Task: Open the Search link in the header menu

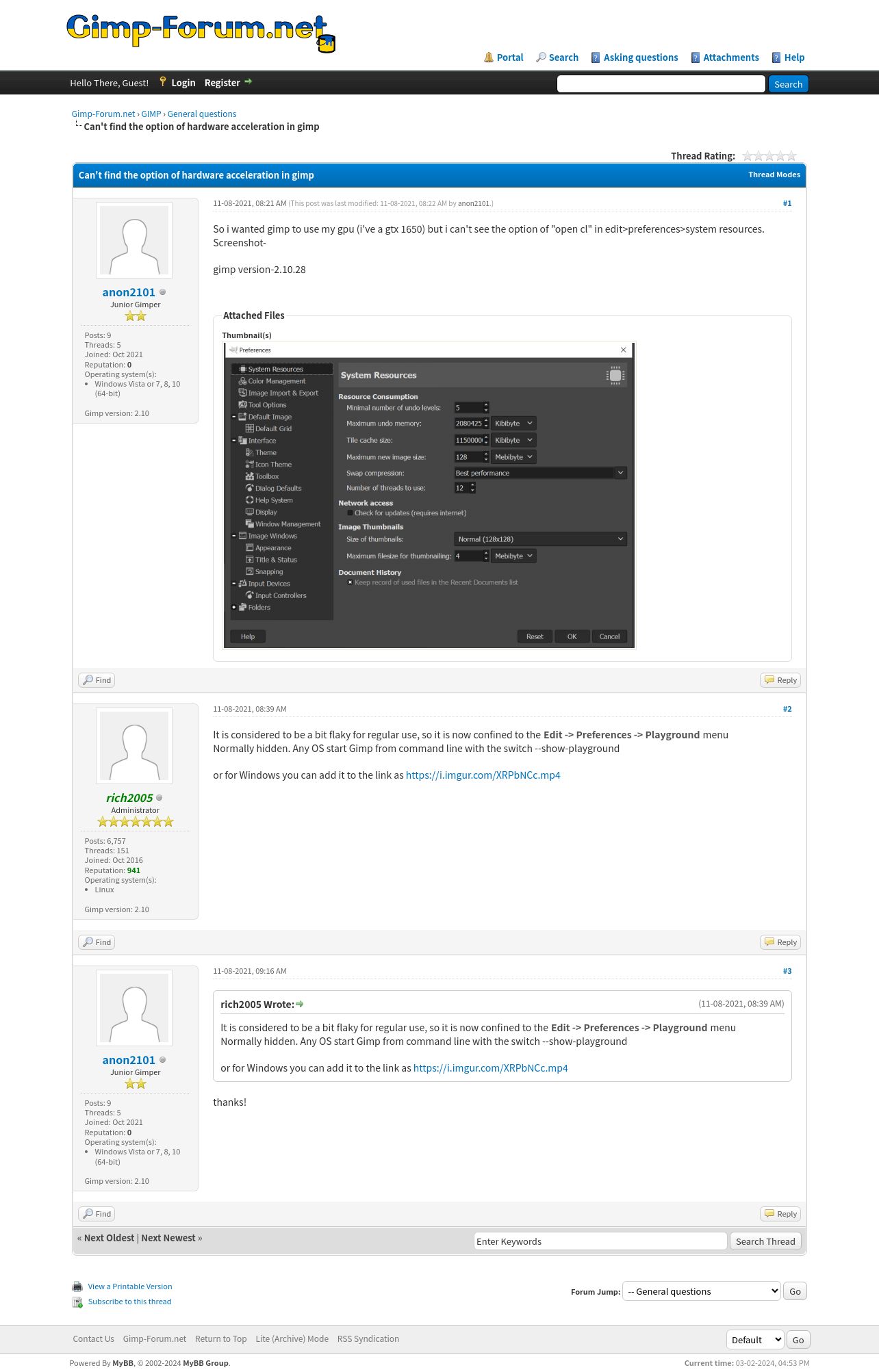Action: [563, 57]
